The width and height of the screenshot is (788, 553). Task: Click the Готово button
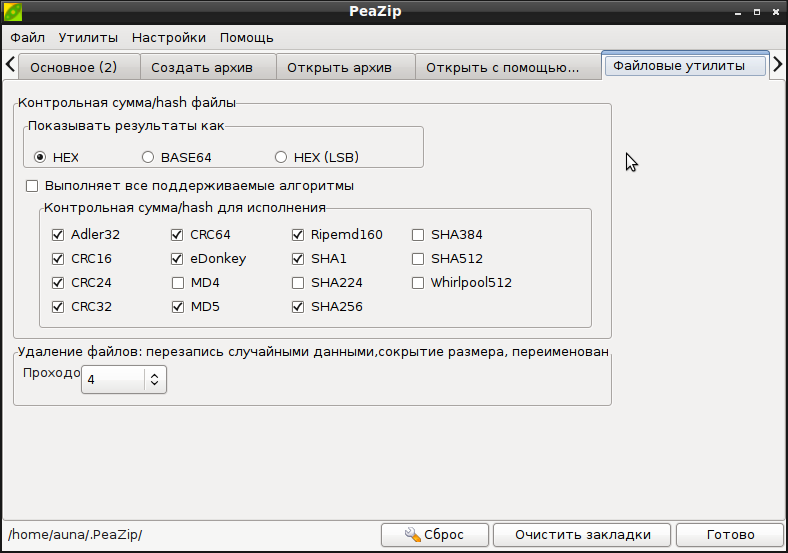[730, 535]
